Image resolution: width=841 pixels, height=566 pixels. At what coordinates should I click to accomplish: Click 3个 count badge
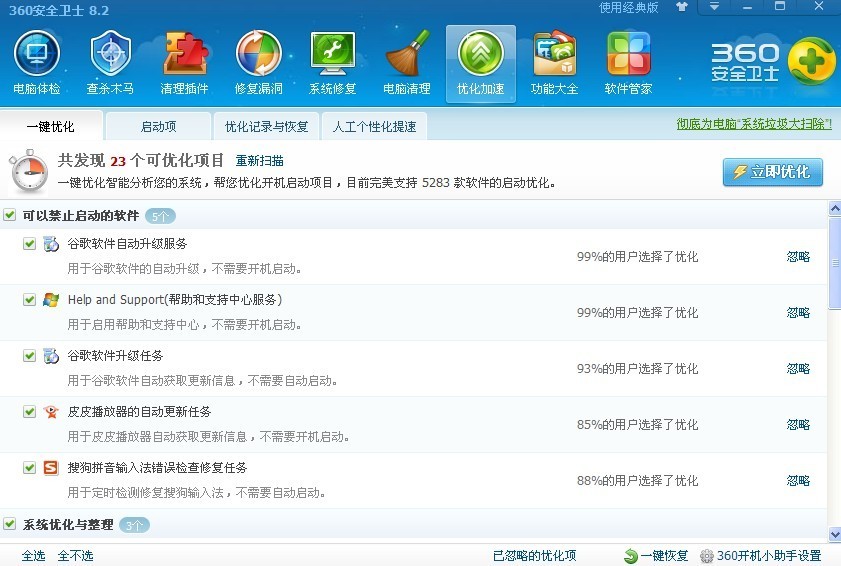tap(134, 525)
